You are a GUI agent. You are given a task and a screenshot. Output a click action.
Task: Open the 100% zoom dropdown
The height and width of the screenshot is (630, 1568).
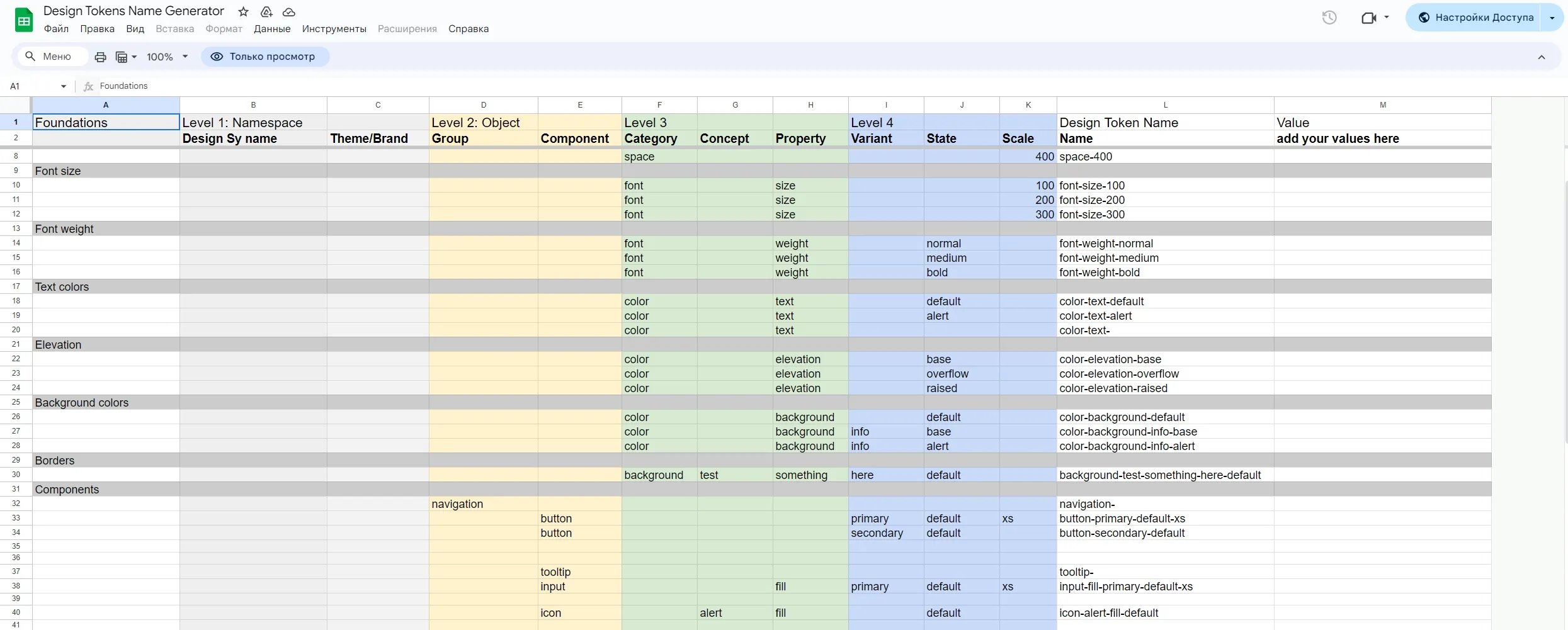click(168, 57)
